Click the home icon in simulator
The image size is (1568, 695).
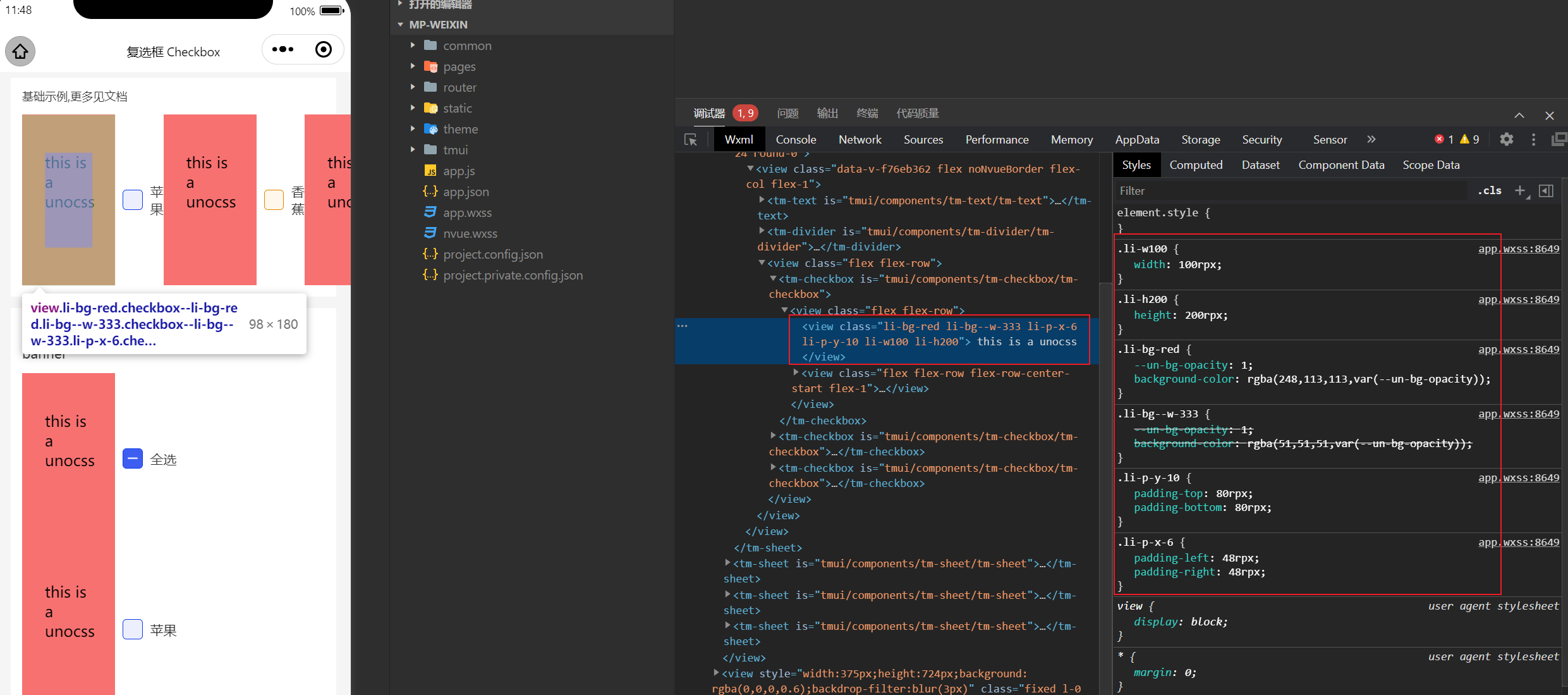pos(20,51)
